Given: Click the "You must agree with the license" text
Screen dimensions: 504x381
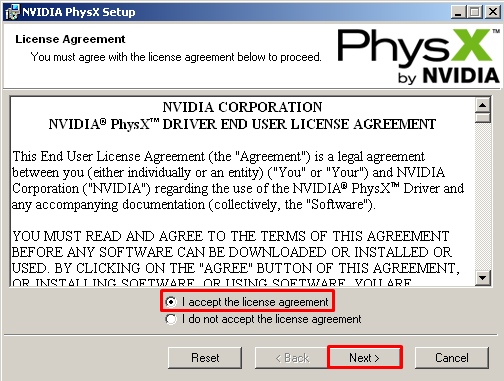Looking at the screenshot, I should tap(176, 57).
